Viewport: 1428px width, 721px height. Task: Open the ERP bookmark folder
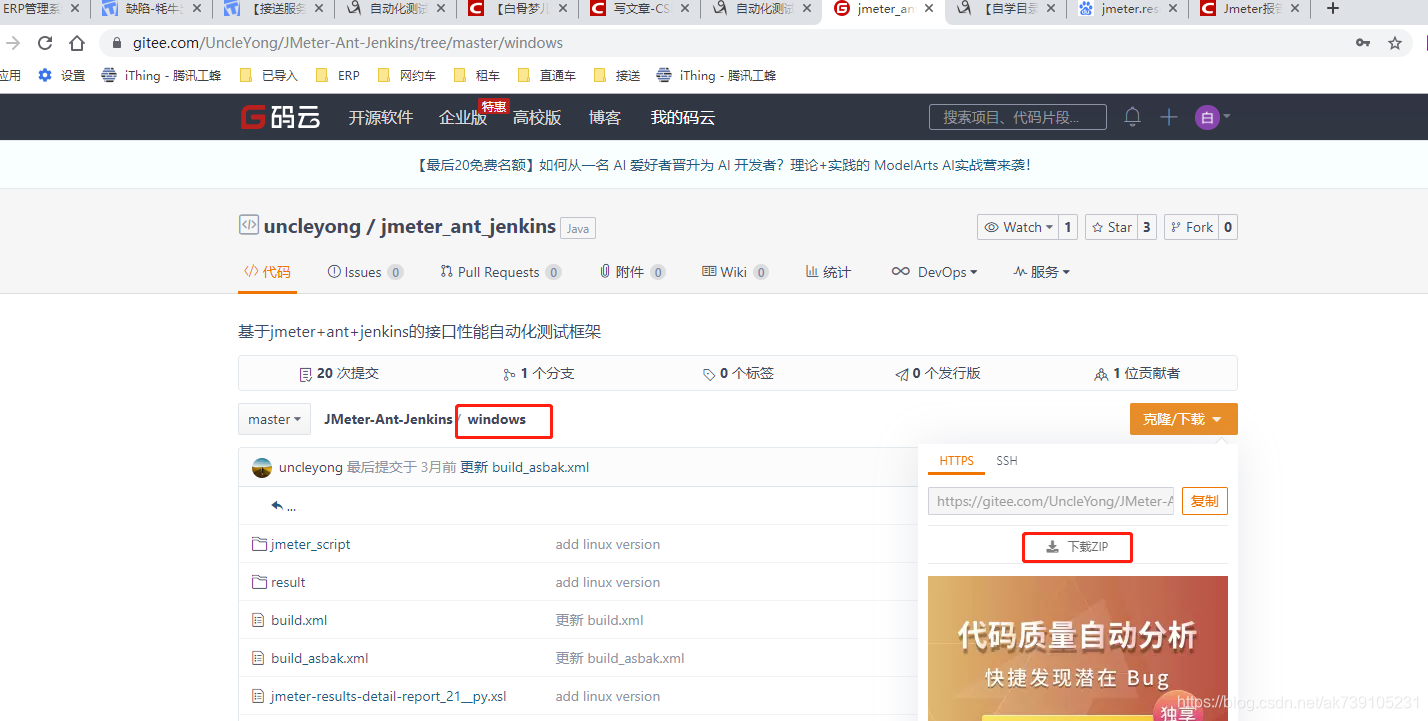(x=338, y=75)
